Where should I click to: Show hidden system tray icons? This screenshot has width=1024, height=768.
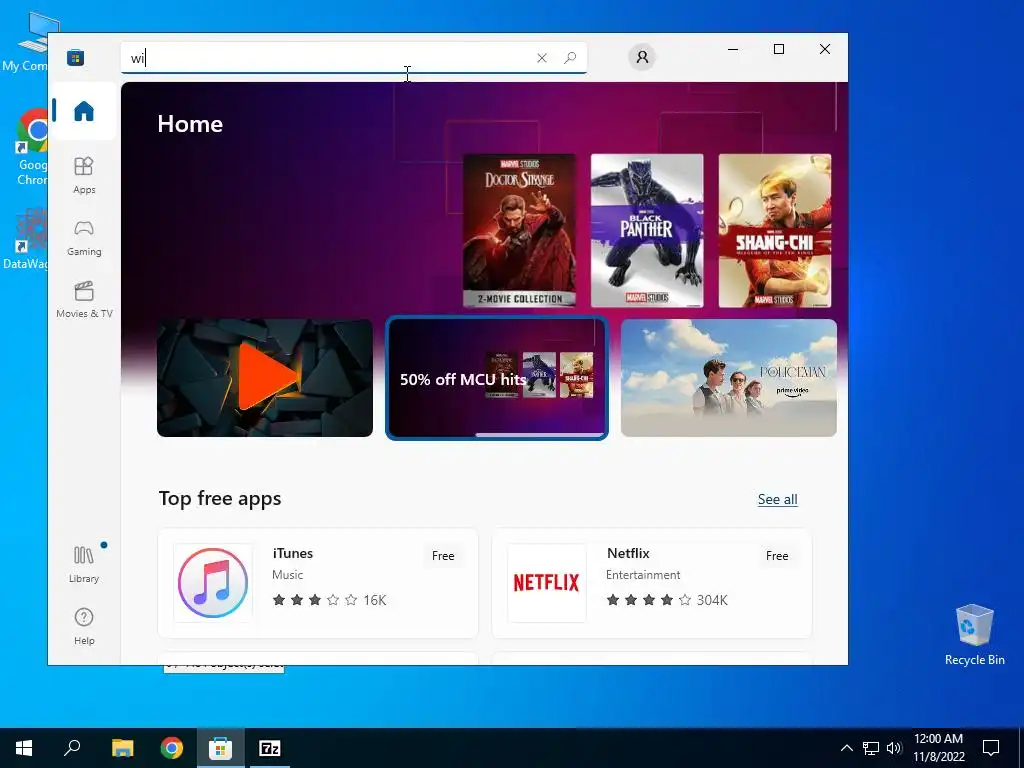[846, 748]
